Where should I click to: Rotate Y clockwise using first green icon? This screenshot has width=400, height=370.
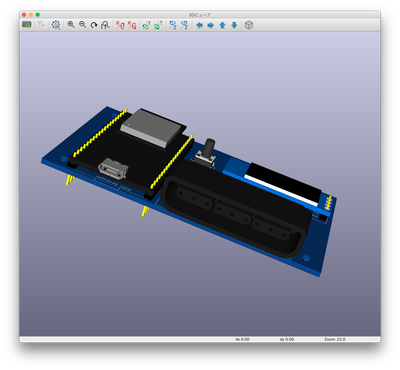point(147,25)
